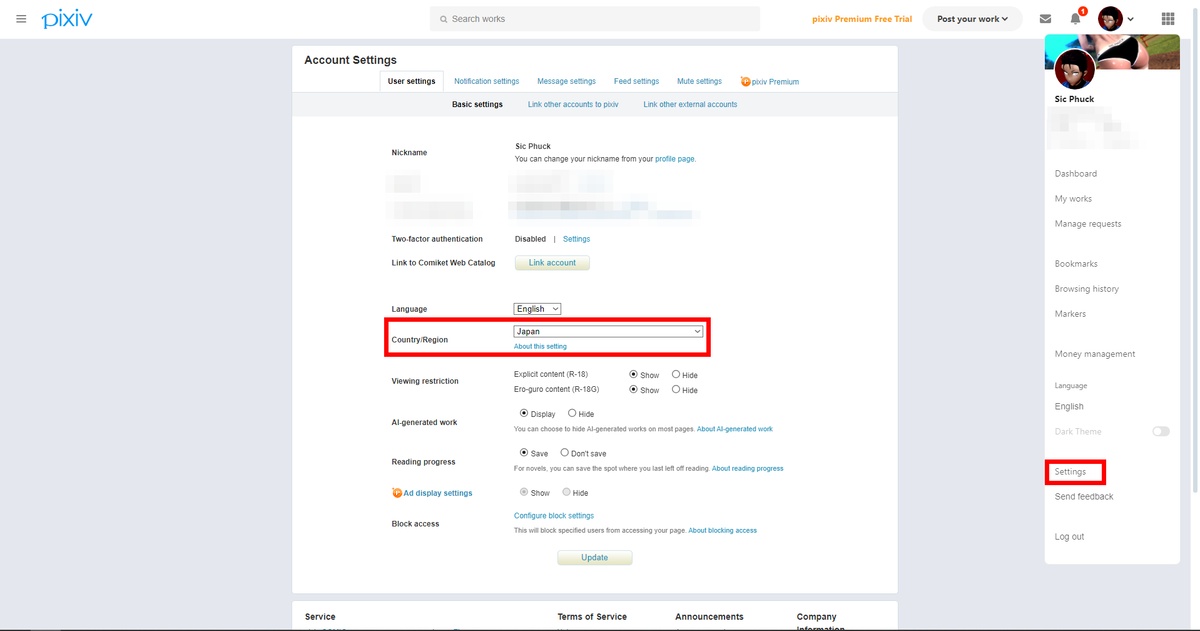1200x631 pixels.
Task: Expand the Country/Region dropdown
Action: pyautogui.click(x=609, y=331)
